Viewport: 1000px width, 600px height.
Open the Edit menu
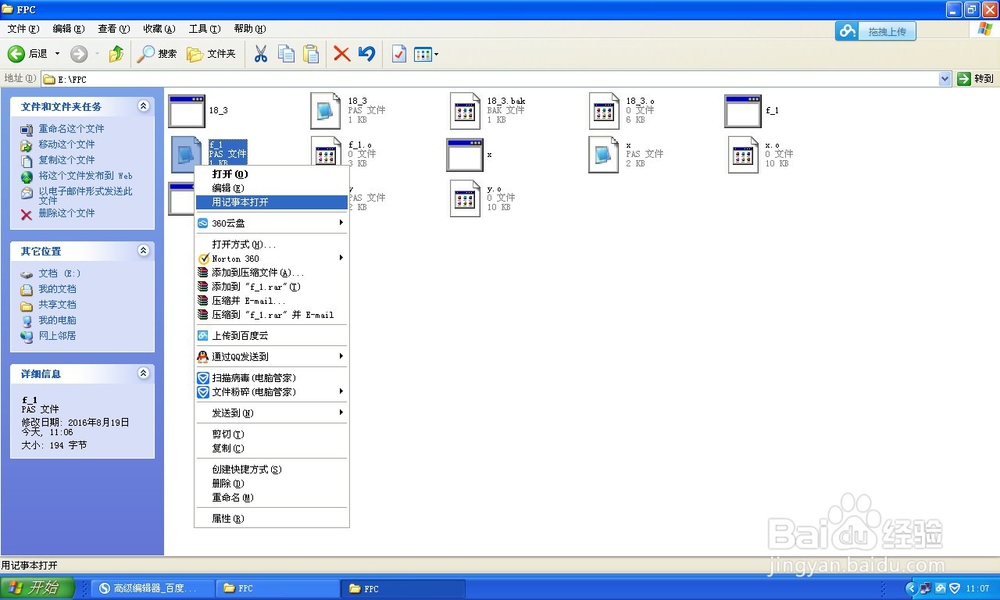(x=68, y=29)
